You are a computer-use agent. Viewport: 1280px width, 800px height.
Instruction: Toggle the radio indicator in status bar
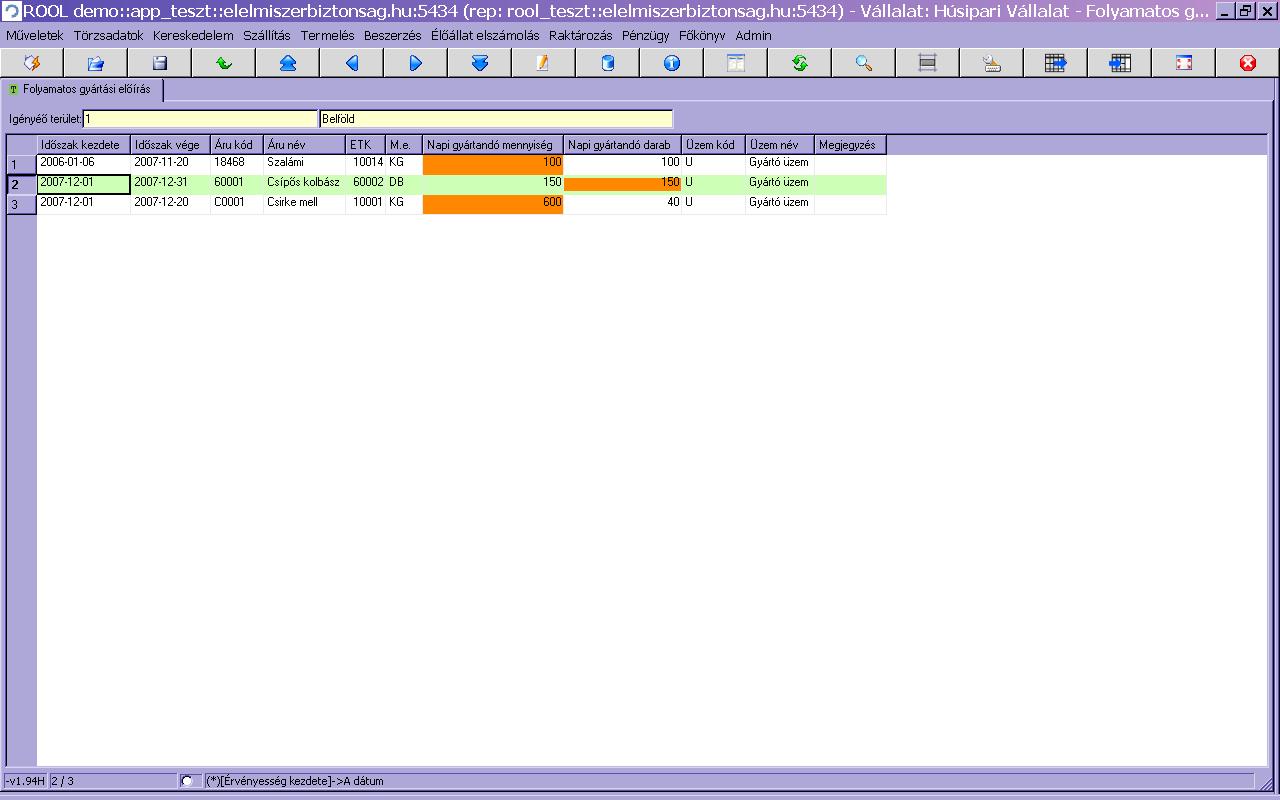tap(186, 781)
